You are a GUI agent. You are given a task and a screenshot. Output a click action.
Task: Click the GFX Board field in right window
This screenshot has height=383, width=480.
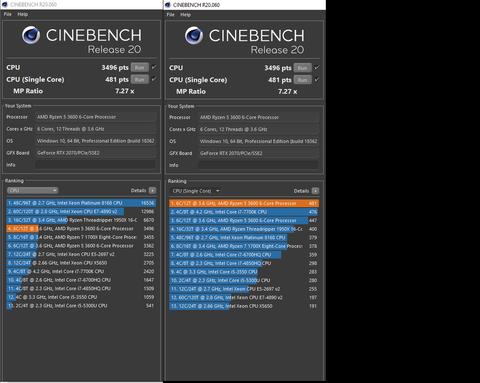pos(258,153)
